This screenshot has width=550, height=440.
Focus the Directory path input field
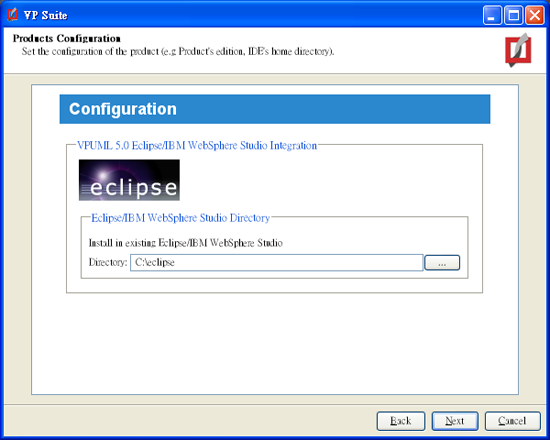coord(276,262)
